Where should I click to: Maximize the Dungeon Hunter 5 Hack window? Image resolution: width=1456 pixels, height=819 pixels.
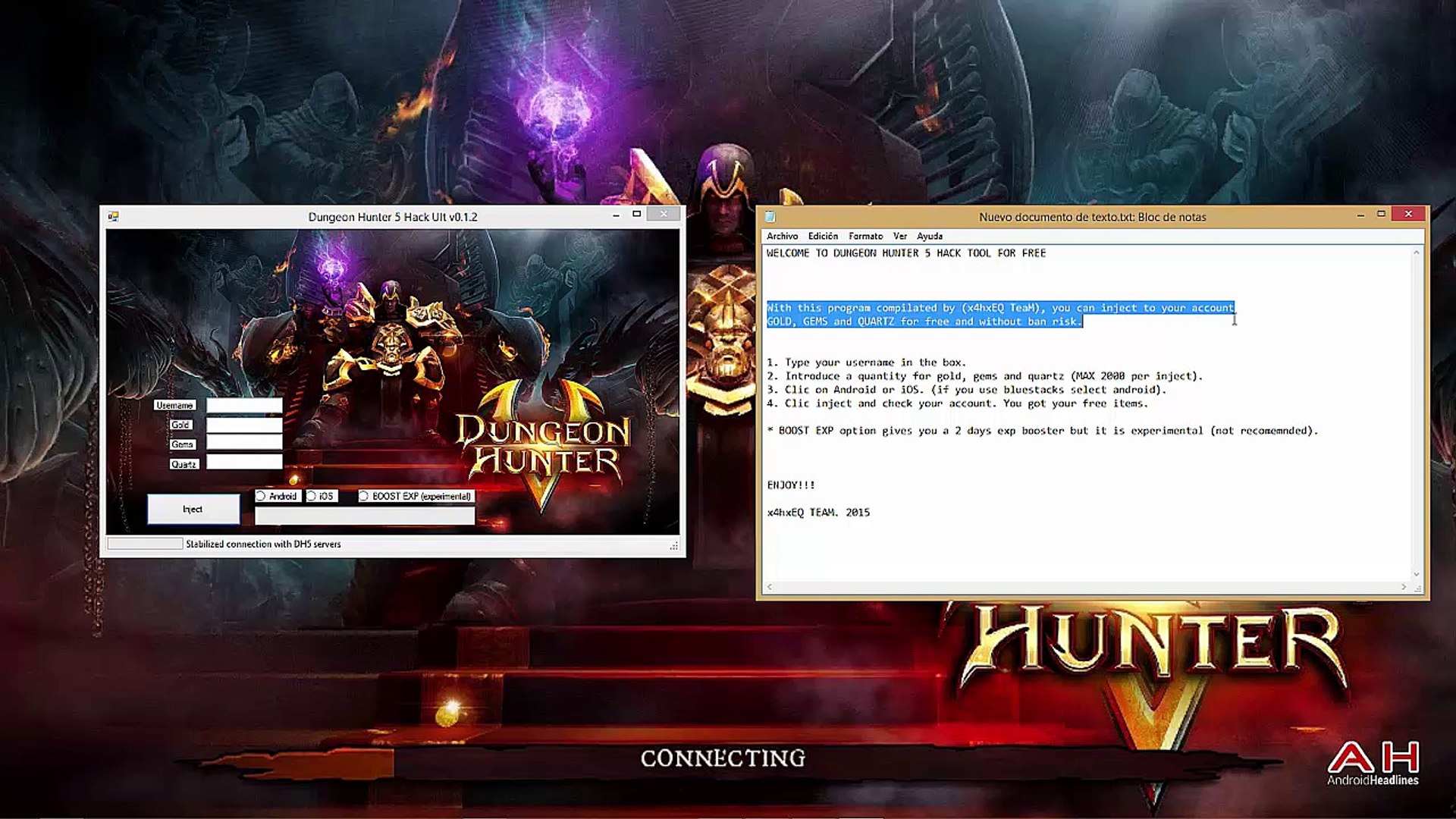click(x=637, y=215)
